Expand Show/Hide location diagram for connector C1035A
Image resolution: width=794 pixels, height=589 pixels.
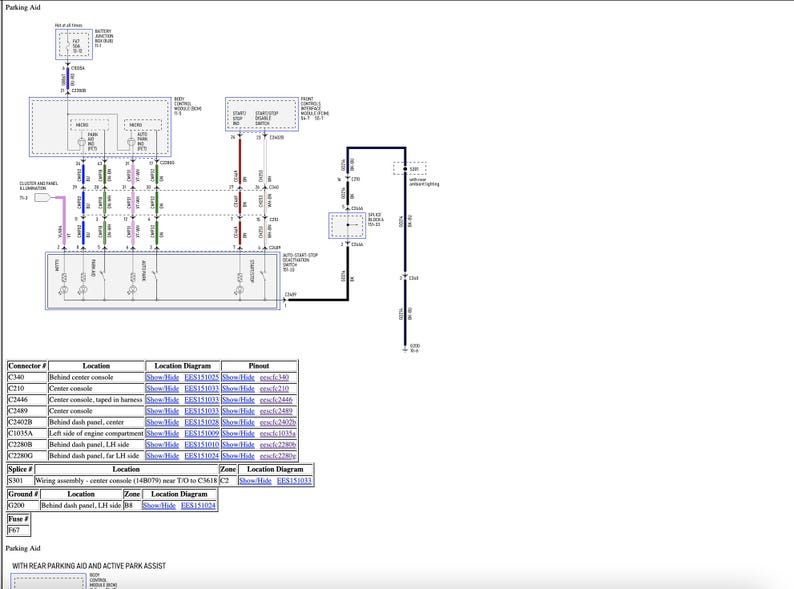[x=162, y=433]
